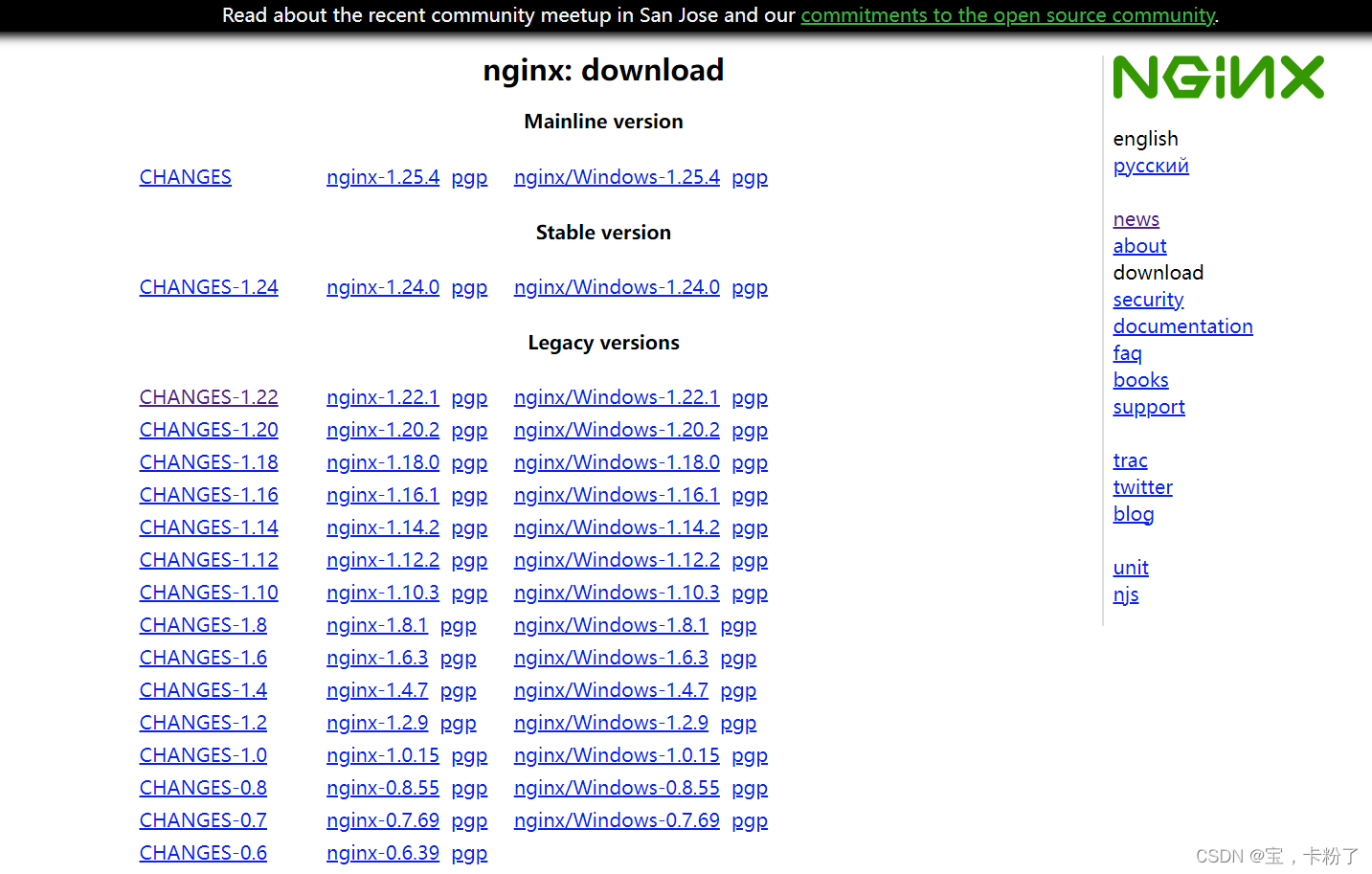
Task: Open CHANGES-1.8 link
Action: click(203, 625)
